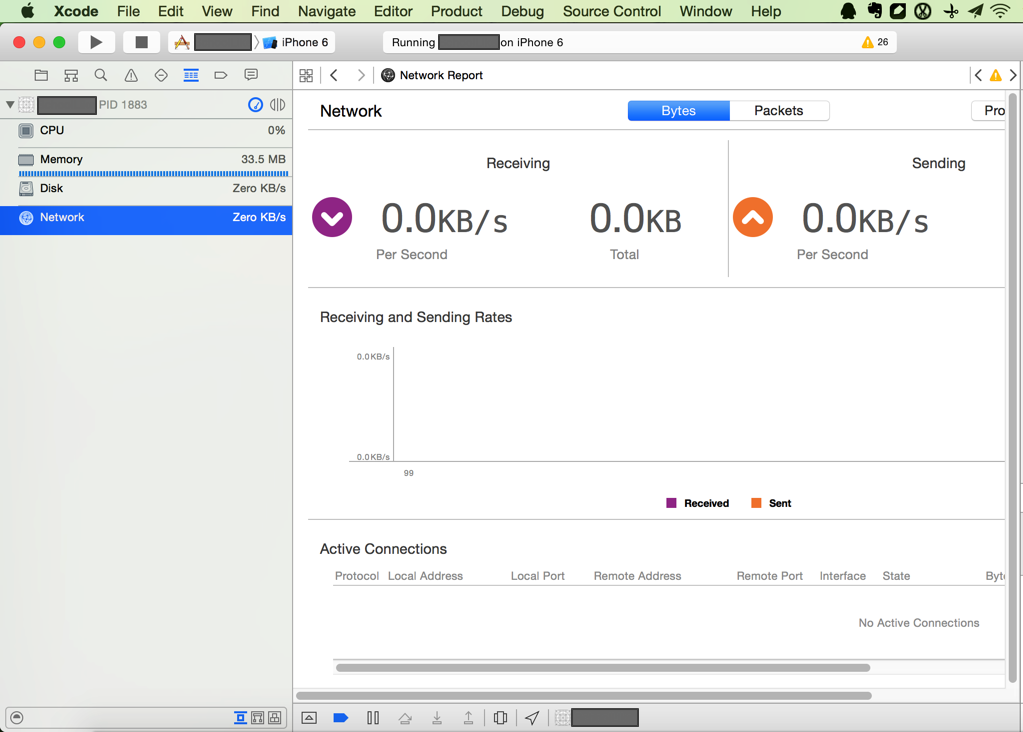Open the Debug menu
This screenshot has width=1023, height=732.
(x=522, y=11)
